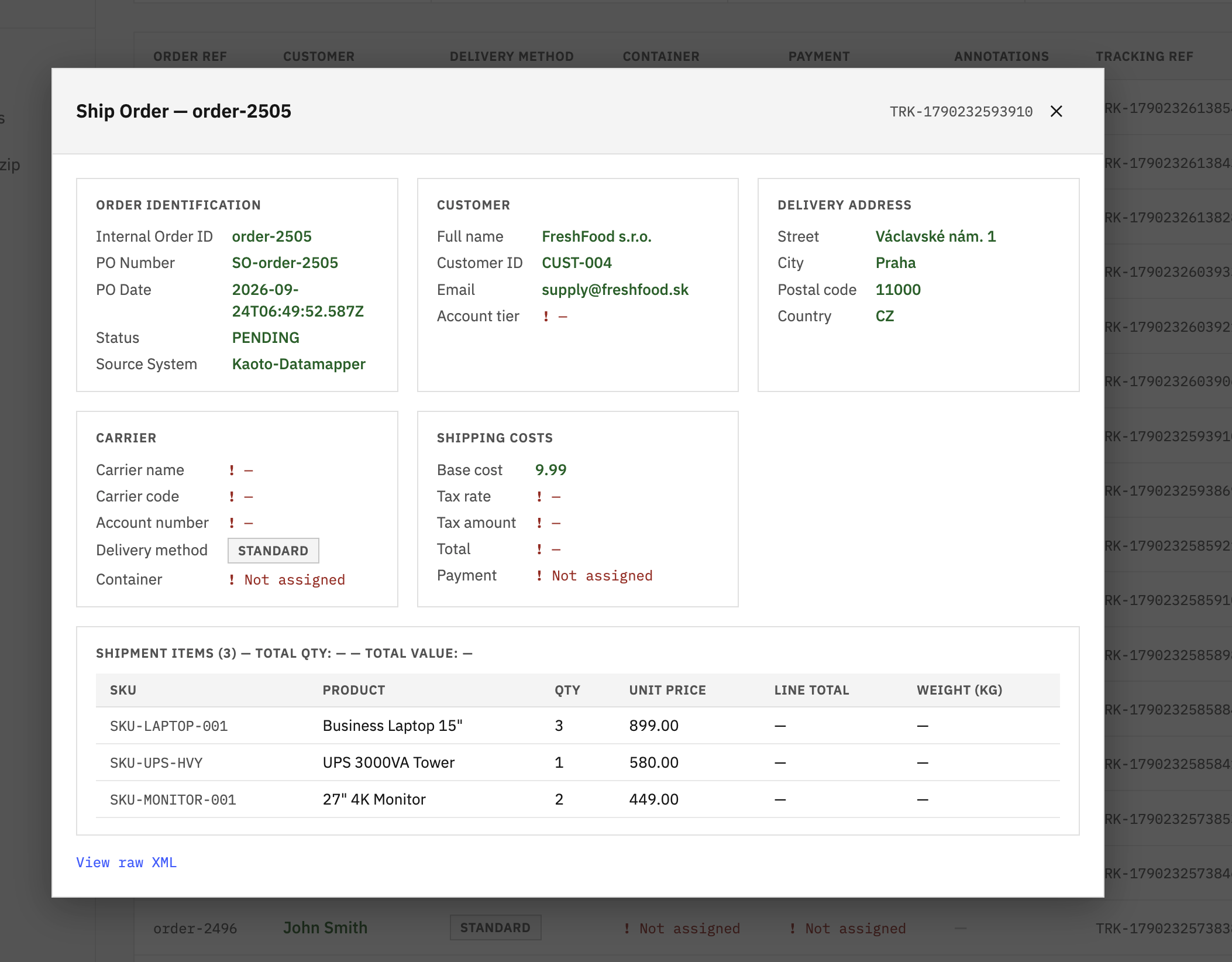This screenshot has width=1232, height=962.
Task: Click the CUST-004 customer ID
Action: click(577, 263)
